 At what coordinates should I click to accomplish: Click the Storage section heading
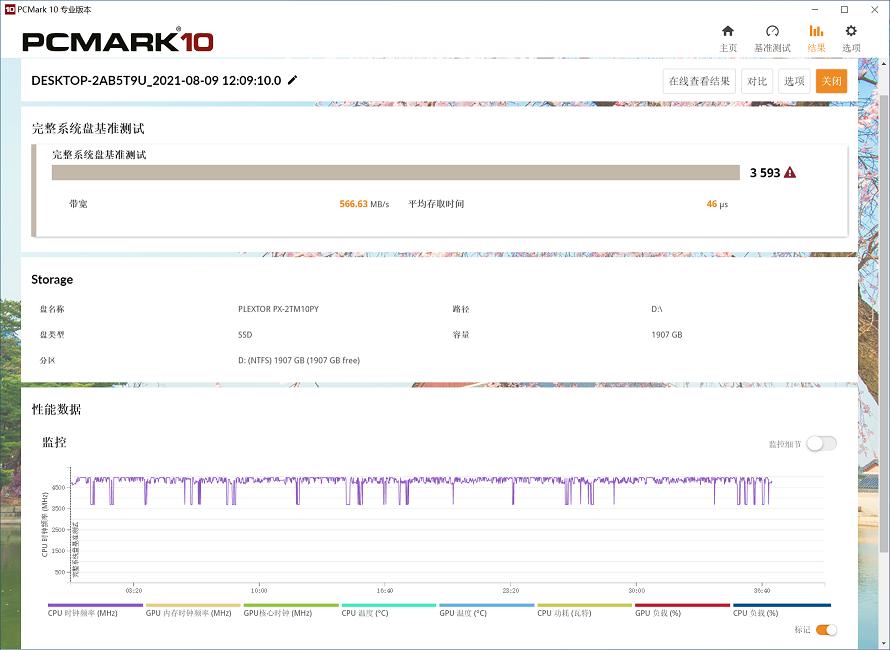(52, 279)
